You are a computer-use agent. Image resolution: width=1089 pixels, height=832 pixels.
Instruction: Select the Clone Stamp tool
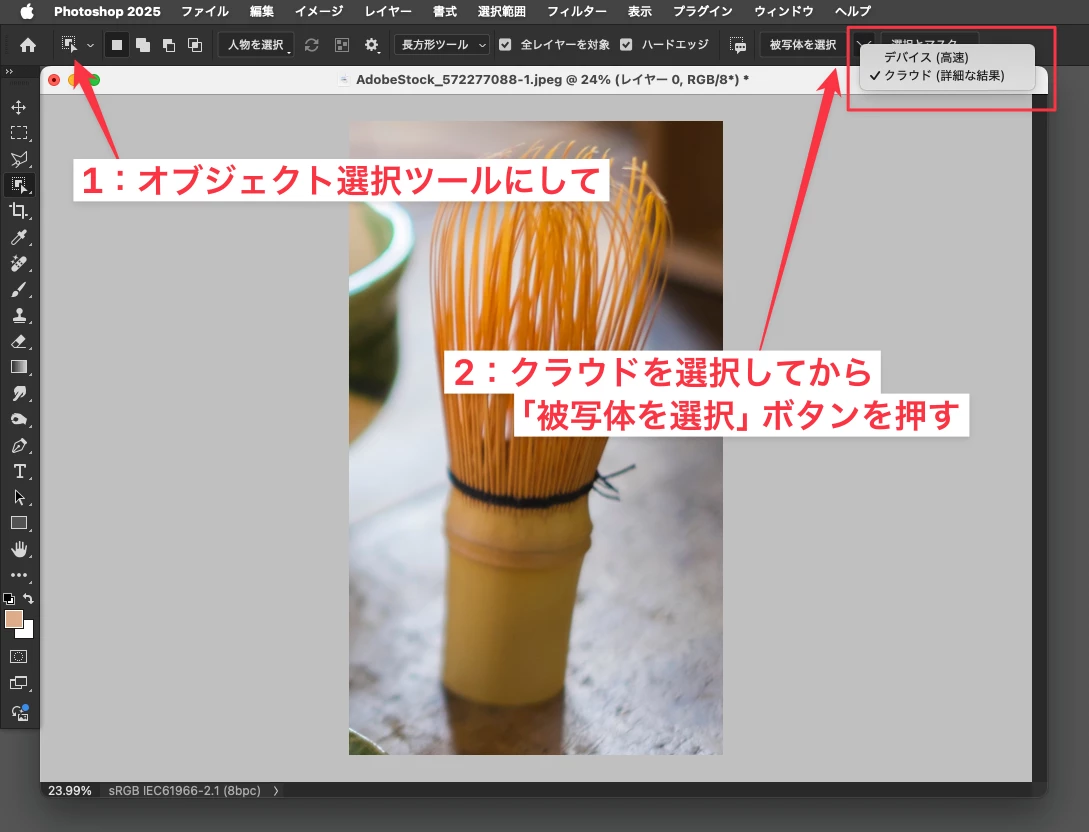19,315
